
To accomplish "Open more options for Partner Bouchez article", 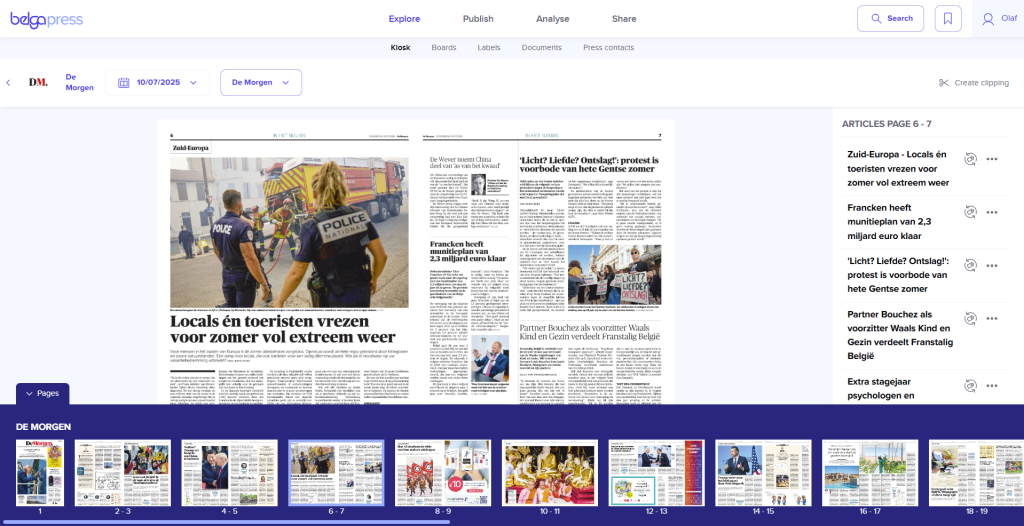I will [x=992, y=319].
